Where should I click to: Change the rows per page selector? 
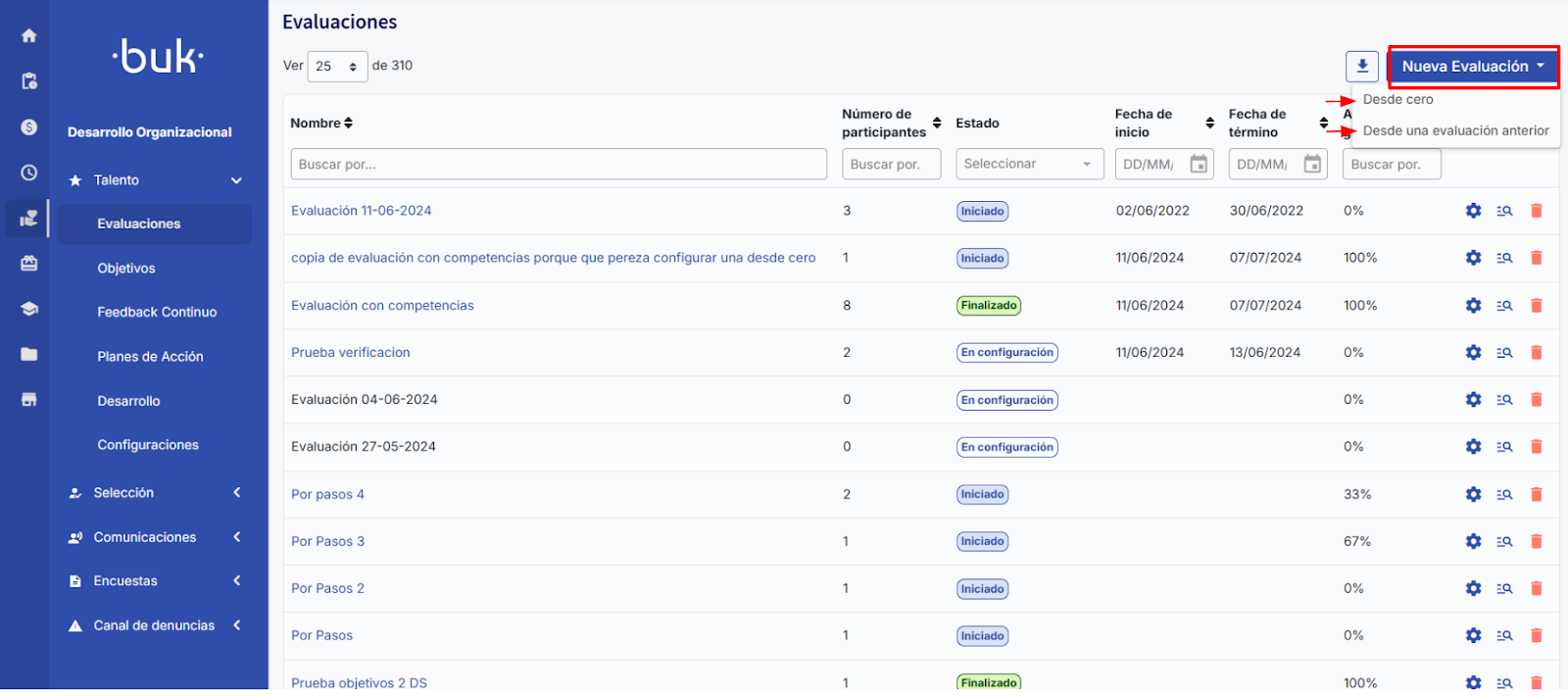point(337,67)
